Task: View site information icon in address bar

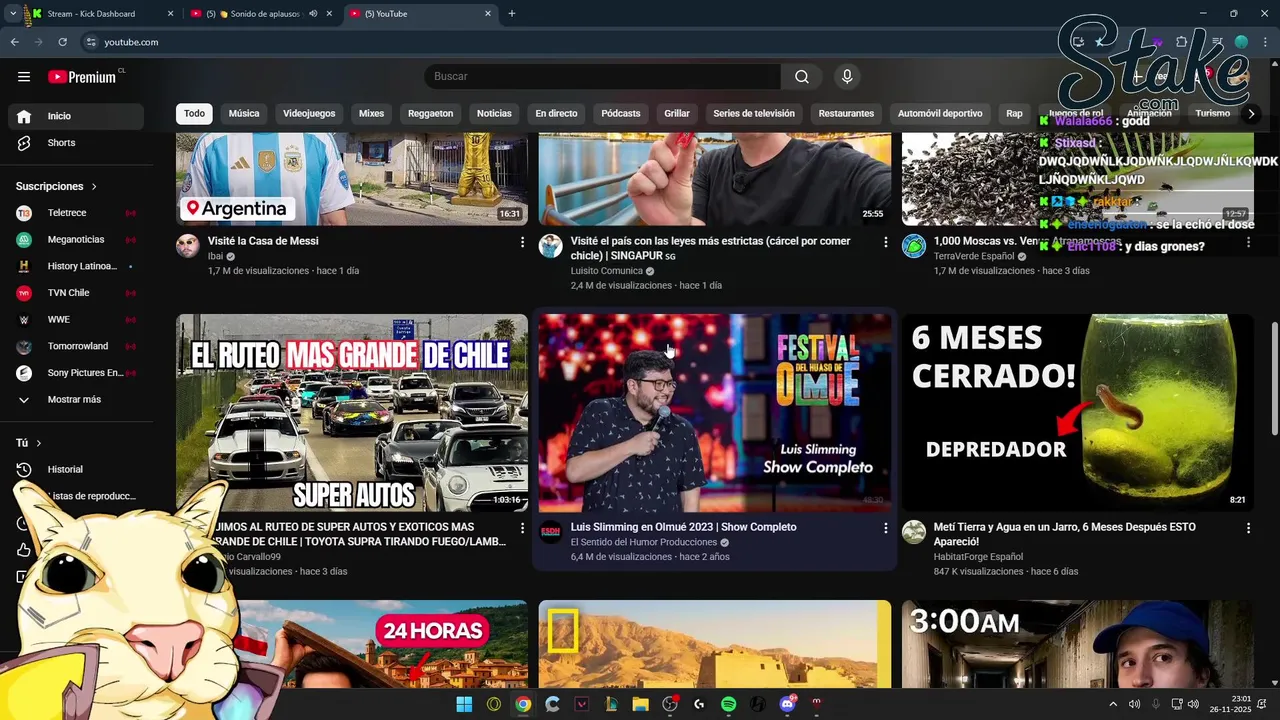Action: coord(91,42)
